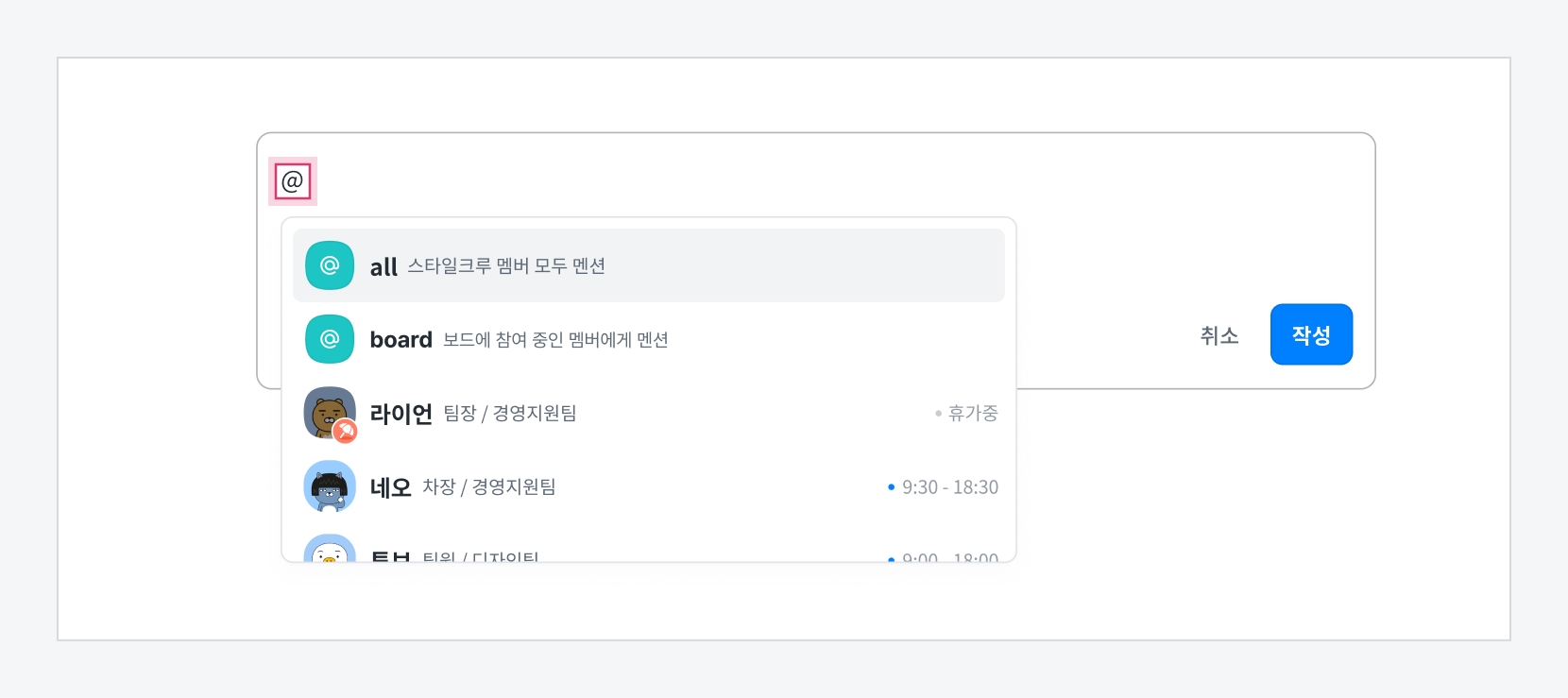The width and height of the screenshot is (1568, 698).
Task: Click the 스타일크루 멤버 모두 멘션 description
Action: tap(506, 266)
